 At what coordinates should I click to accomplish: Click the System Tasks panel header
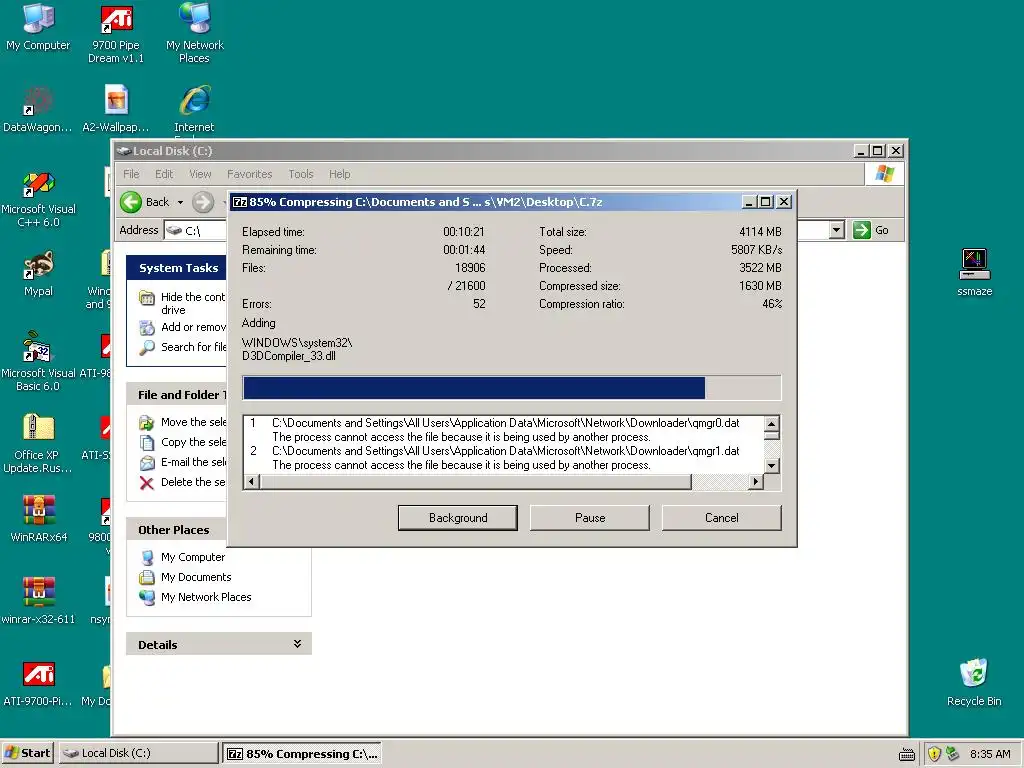pyautogui.click(x=176, y=268)
